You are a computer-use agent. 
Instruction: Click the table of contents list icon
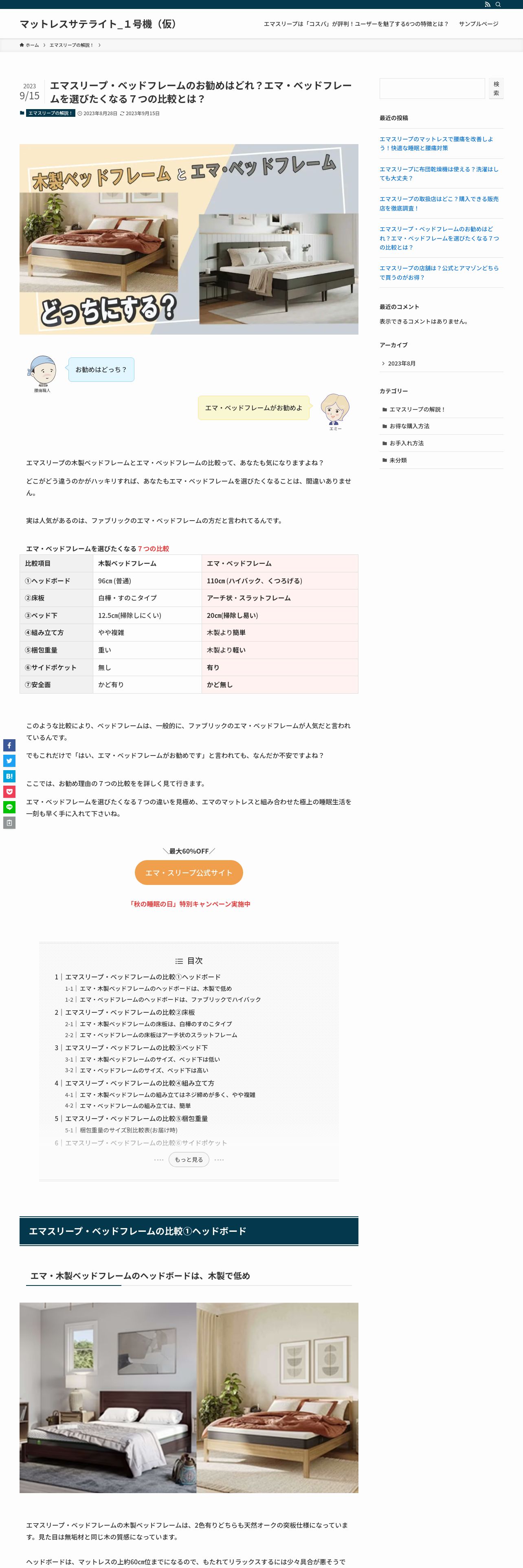pyautogui.click(x=179, y=961)
